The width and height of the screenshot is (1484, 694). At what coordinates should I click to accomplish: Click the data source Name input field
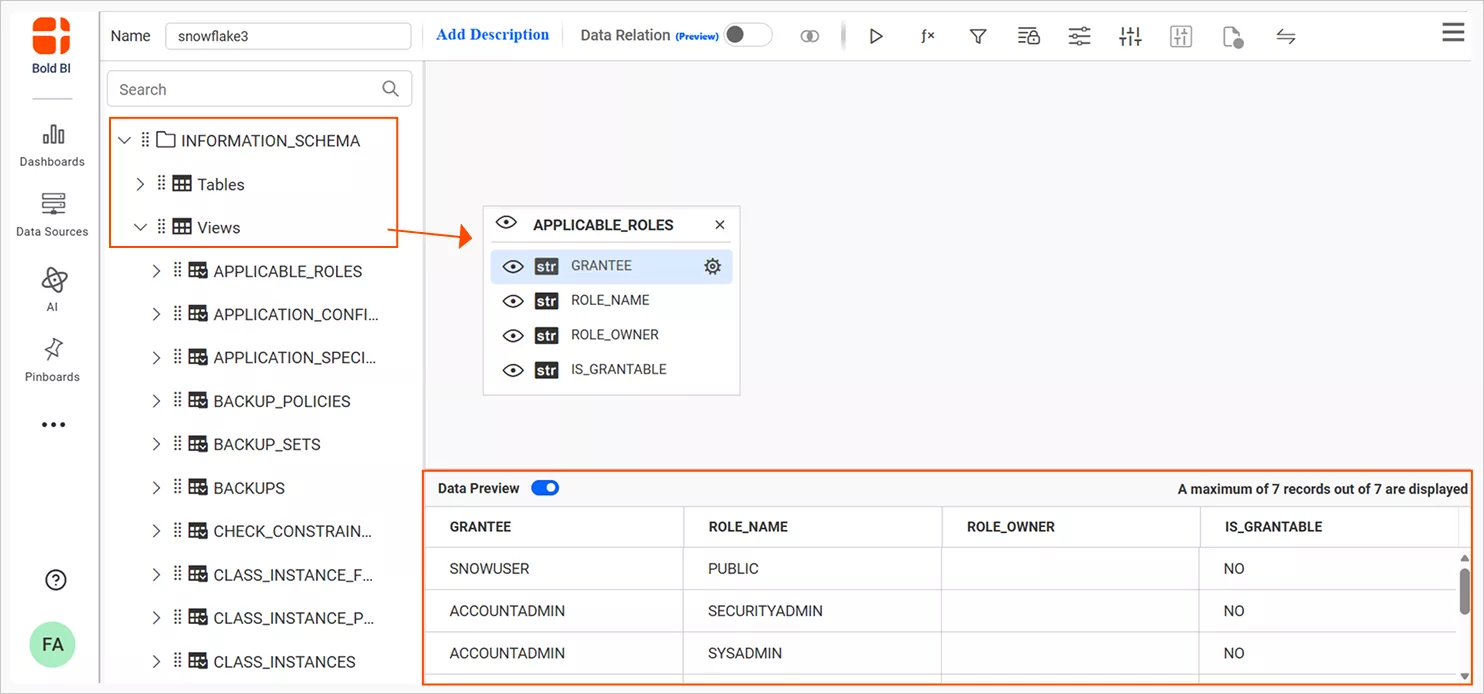(288, 36)
